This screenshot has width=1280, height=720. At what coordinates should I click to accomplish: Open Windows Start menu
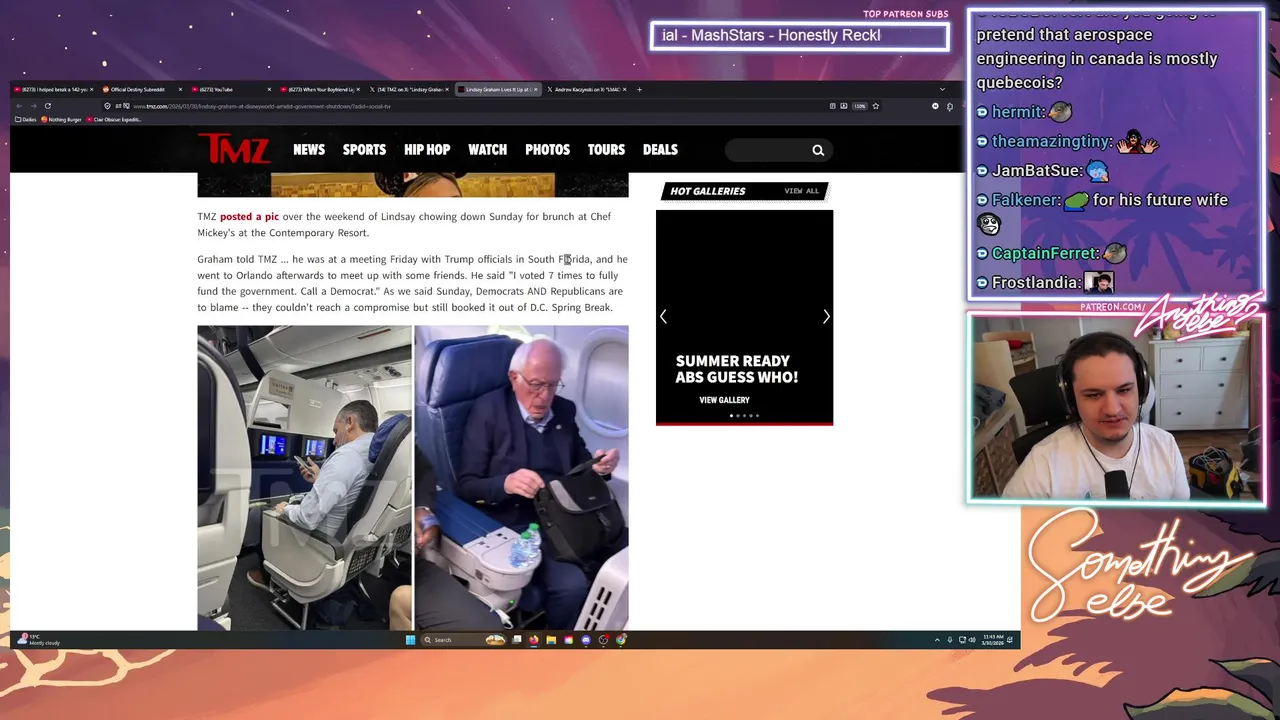pos(410,640)
